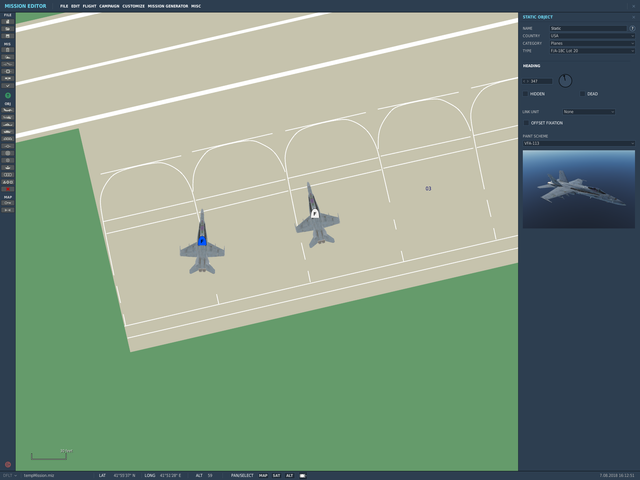Viewport: 640px width, 480px height.
Task: Click the camera icon in status bar
Action: pos(302,476)
